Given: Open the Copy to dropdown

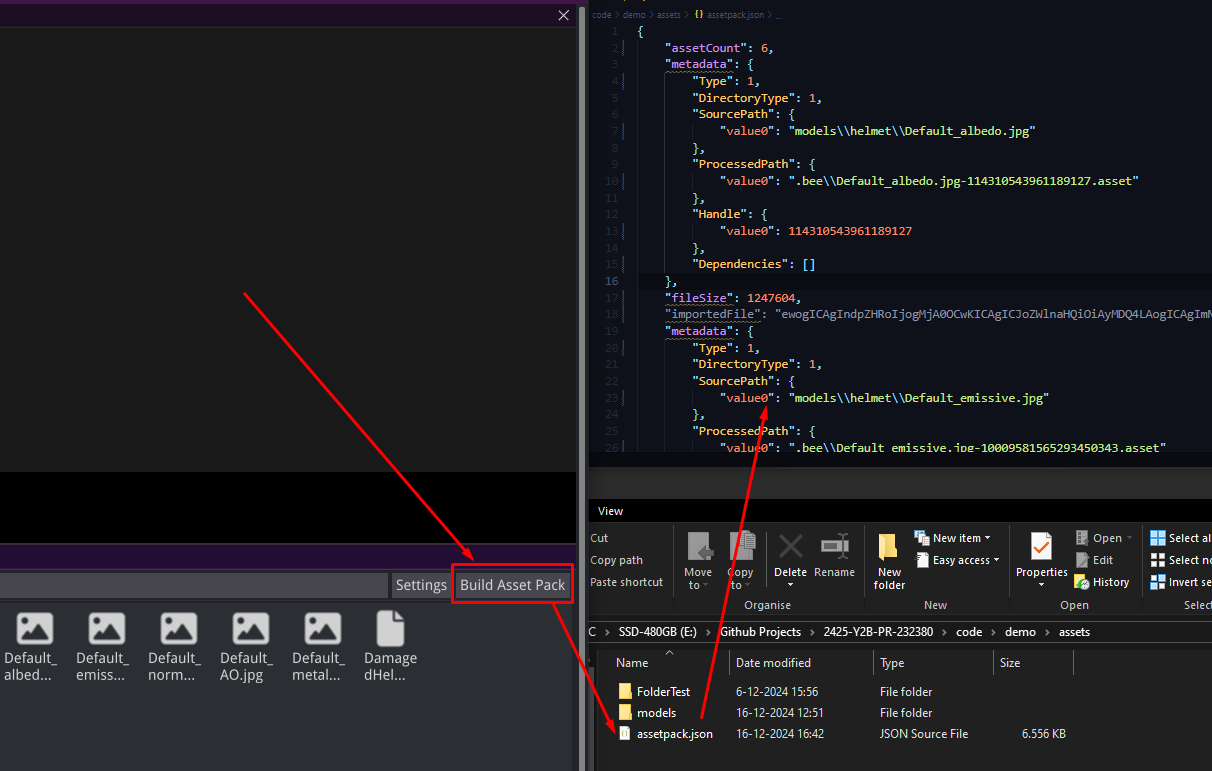Looking at the screenshot, I should click(x=741, y=560).
